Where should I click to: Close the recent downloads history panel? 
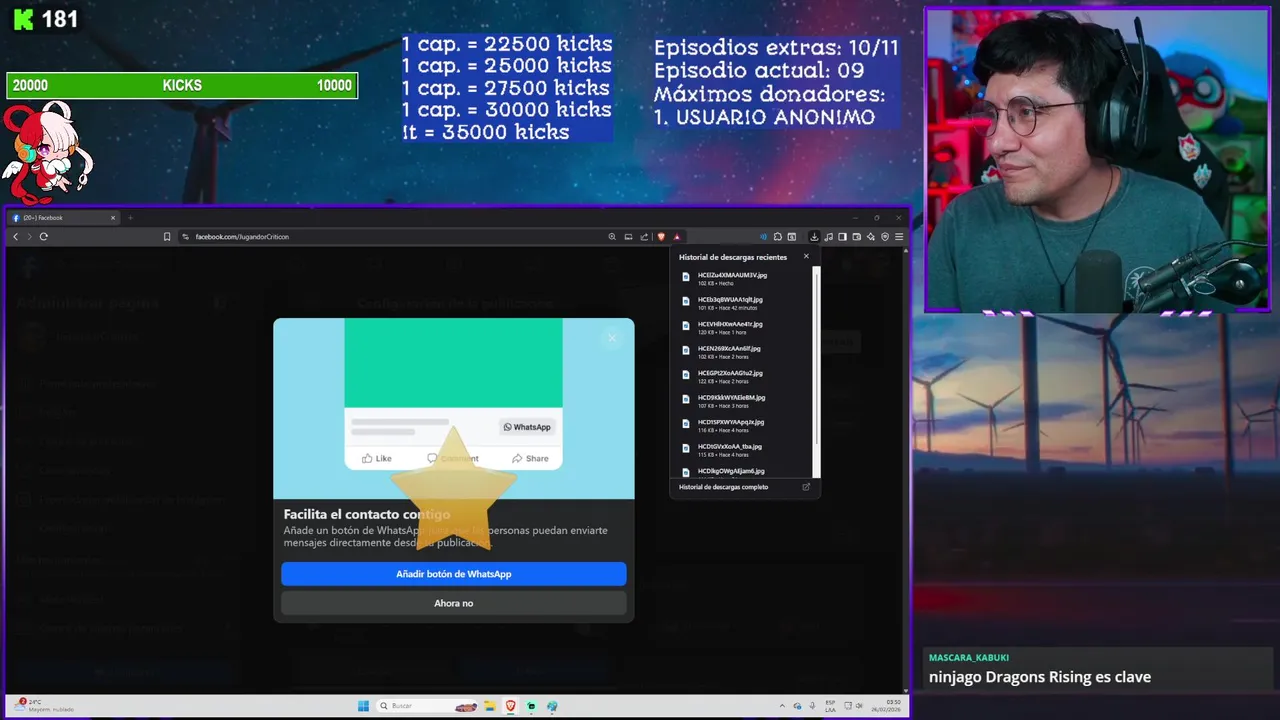tap(806, 257)
